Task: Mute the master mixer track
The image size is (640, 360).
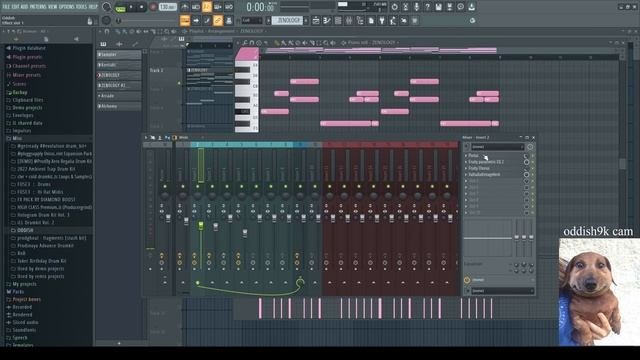Action: [x=165, y=187]
